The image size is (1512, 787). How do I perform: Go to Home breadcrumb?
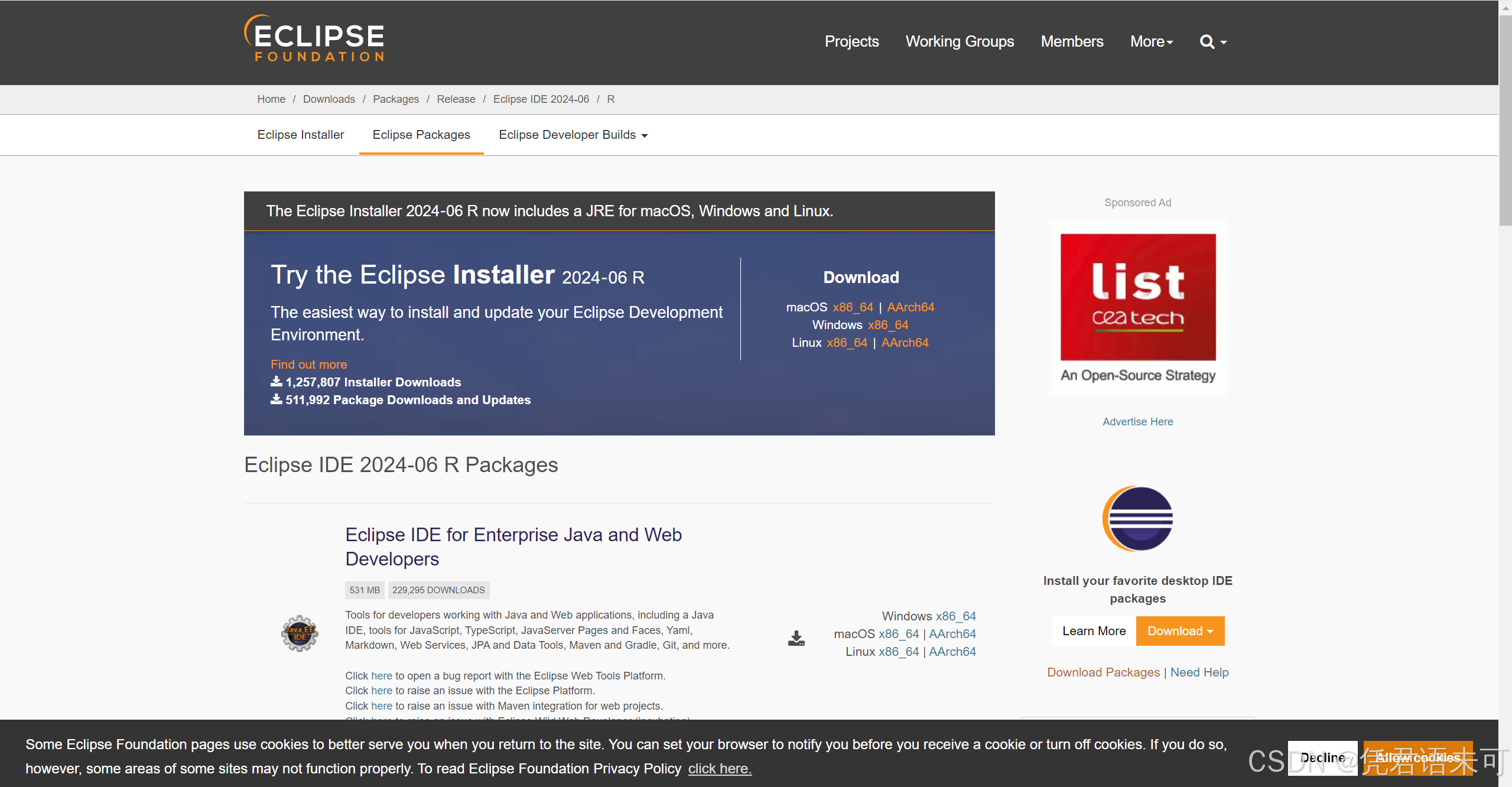click(x=271, y=99)
